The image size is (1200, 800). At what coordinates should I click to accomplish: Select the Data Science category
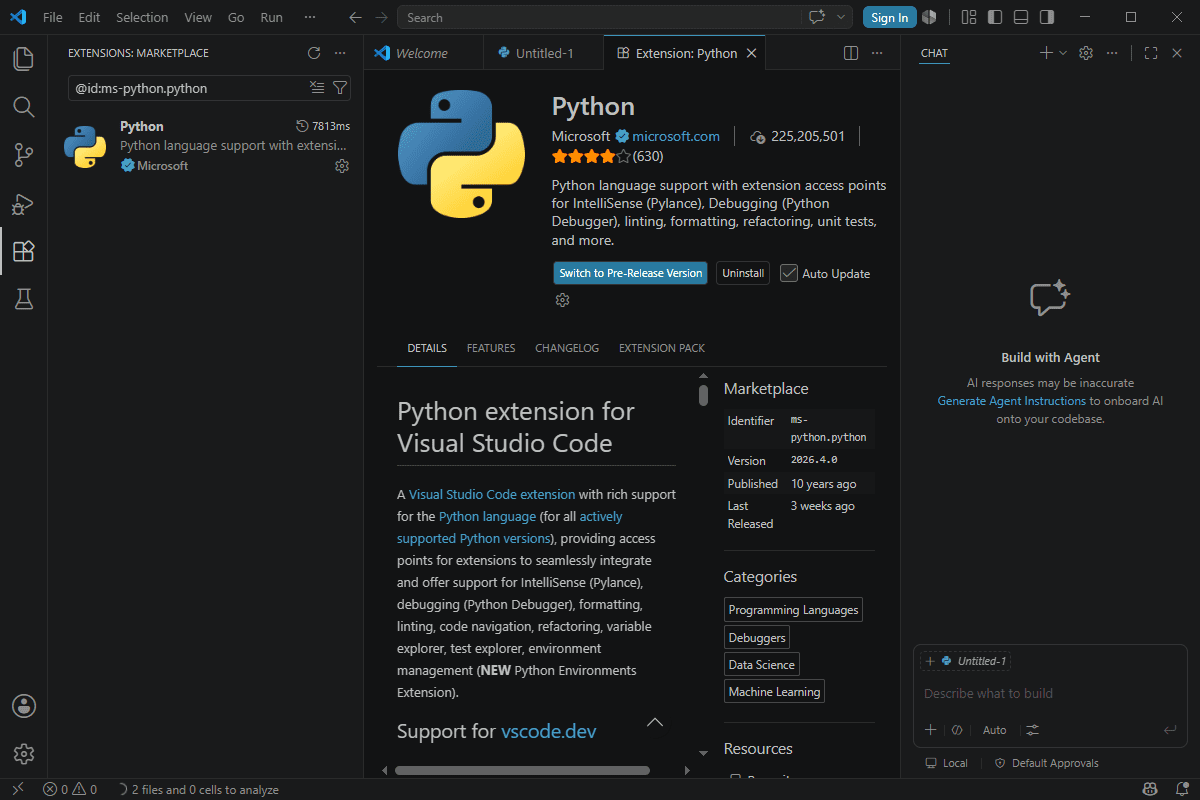click(762, 664)
